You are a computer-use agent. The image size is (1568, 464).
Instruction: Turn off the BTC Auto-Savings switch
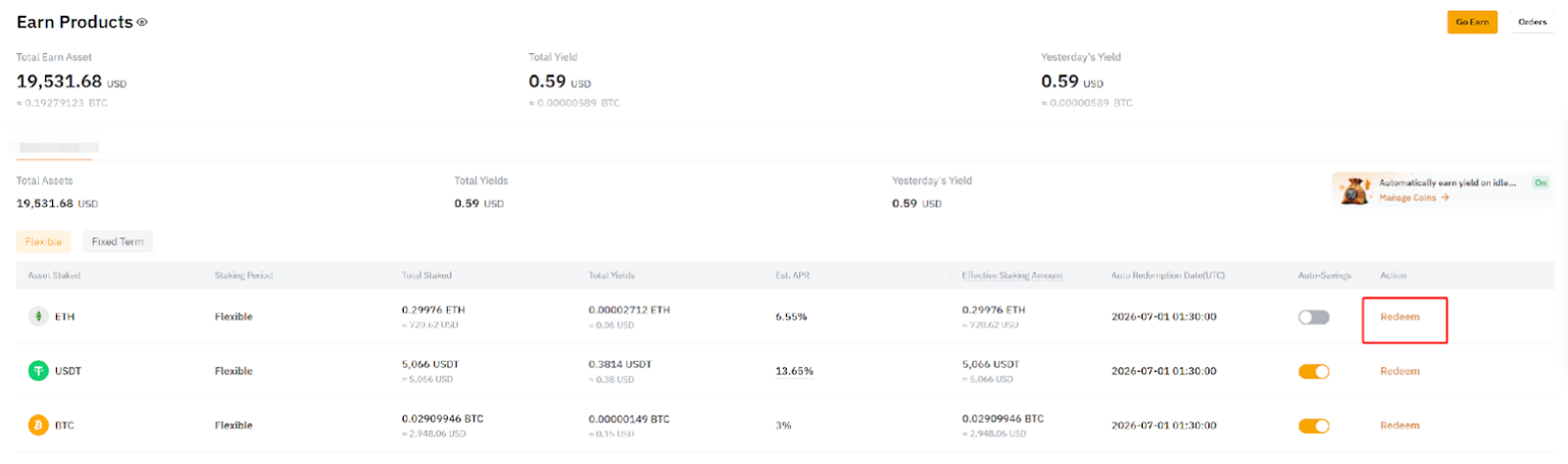pos(1313,425)
